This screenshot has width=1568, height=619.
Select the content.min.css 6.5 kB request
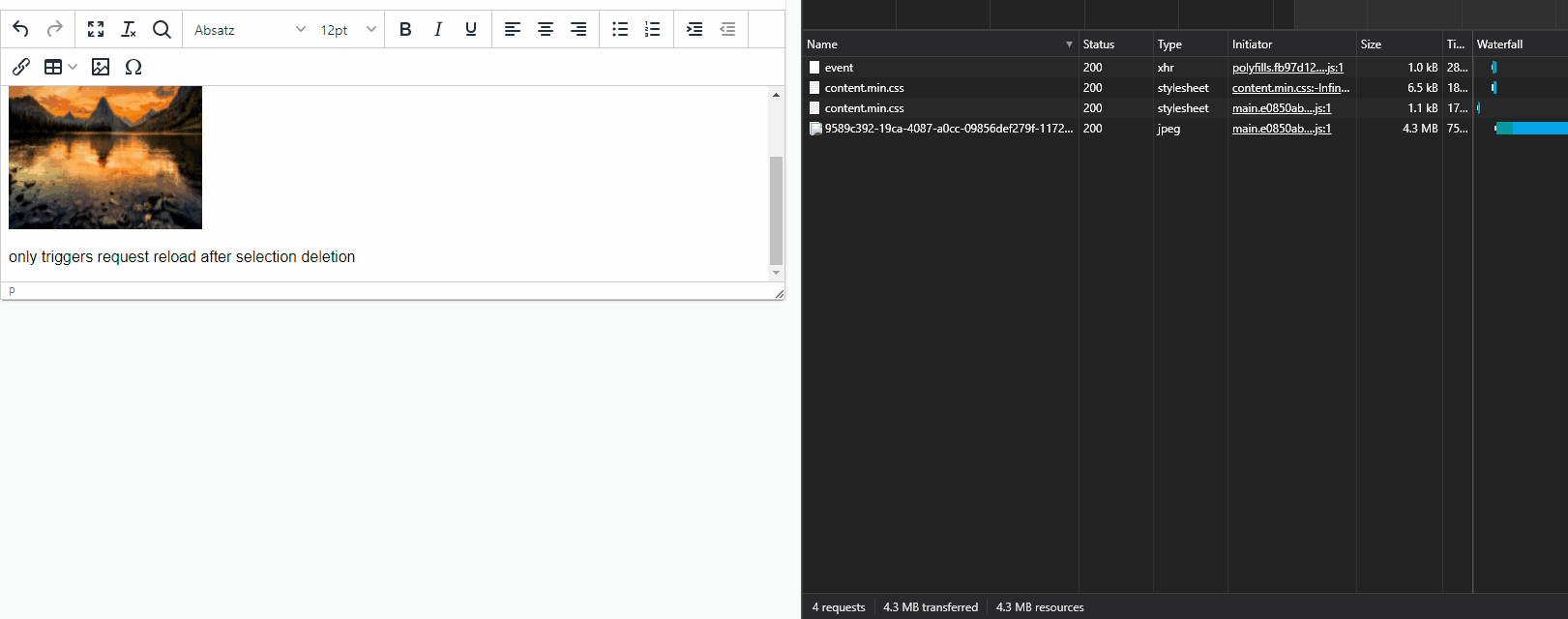pyautogui.click(x=1185, y=88)
